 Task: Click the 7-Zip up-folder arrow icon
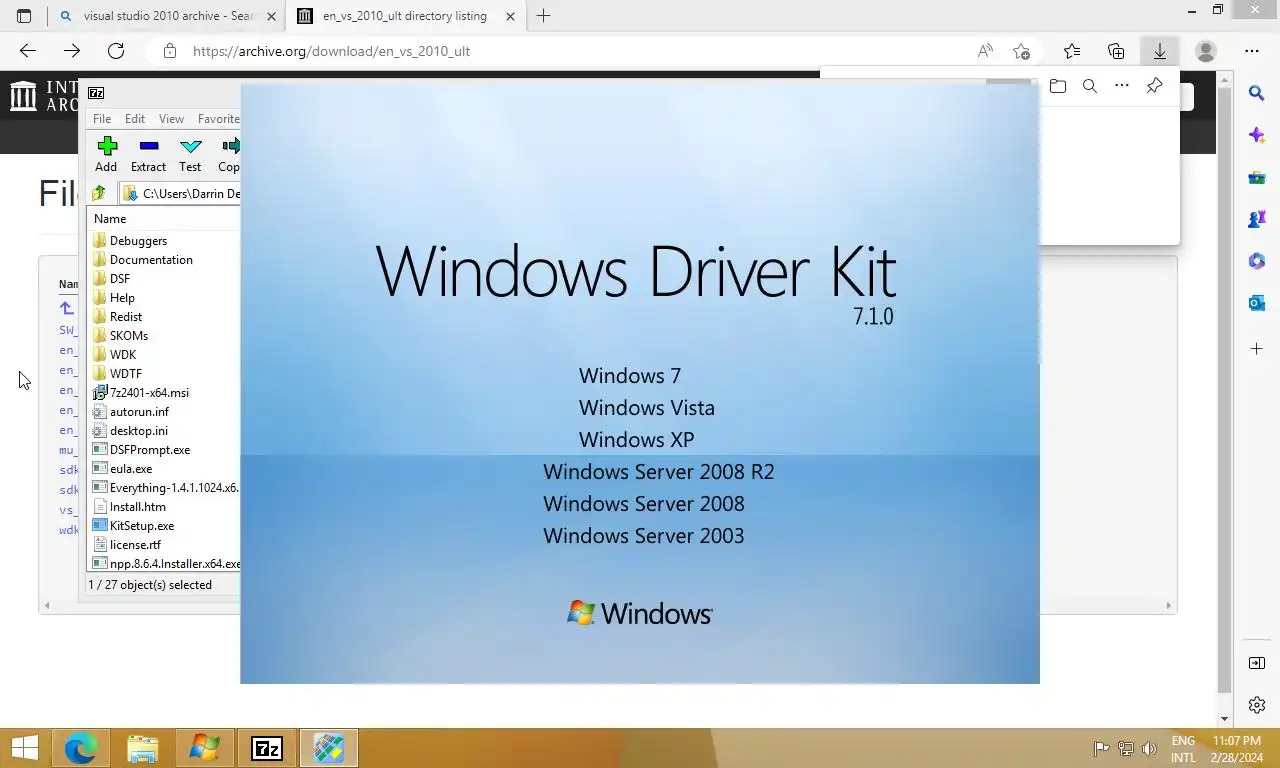coord(99,194)
